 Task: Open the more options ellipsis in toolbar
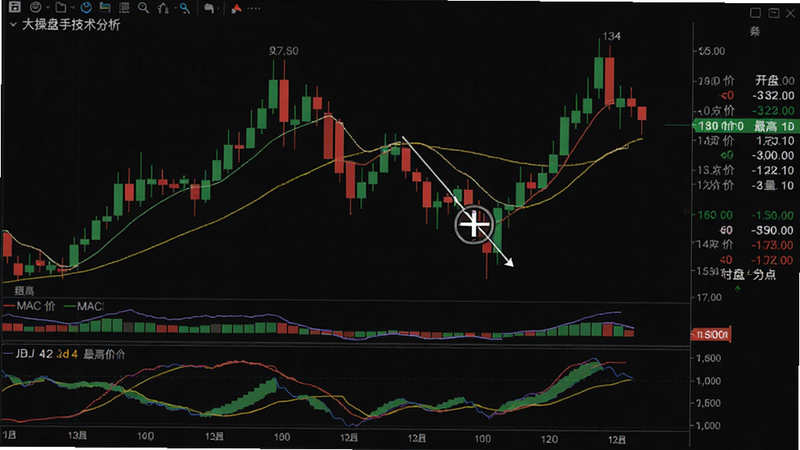[254, 8]
